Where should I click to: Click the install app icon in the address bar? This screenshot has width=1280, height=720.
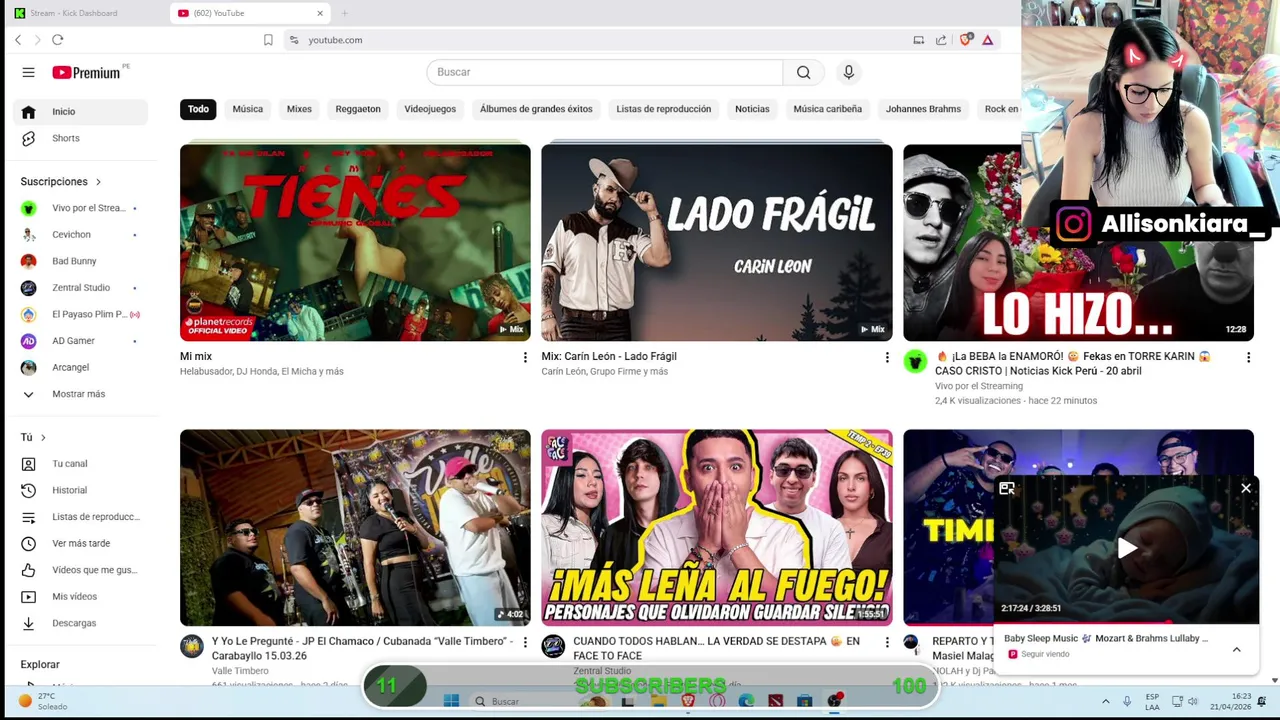coord(918,40)
